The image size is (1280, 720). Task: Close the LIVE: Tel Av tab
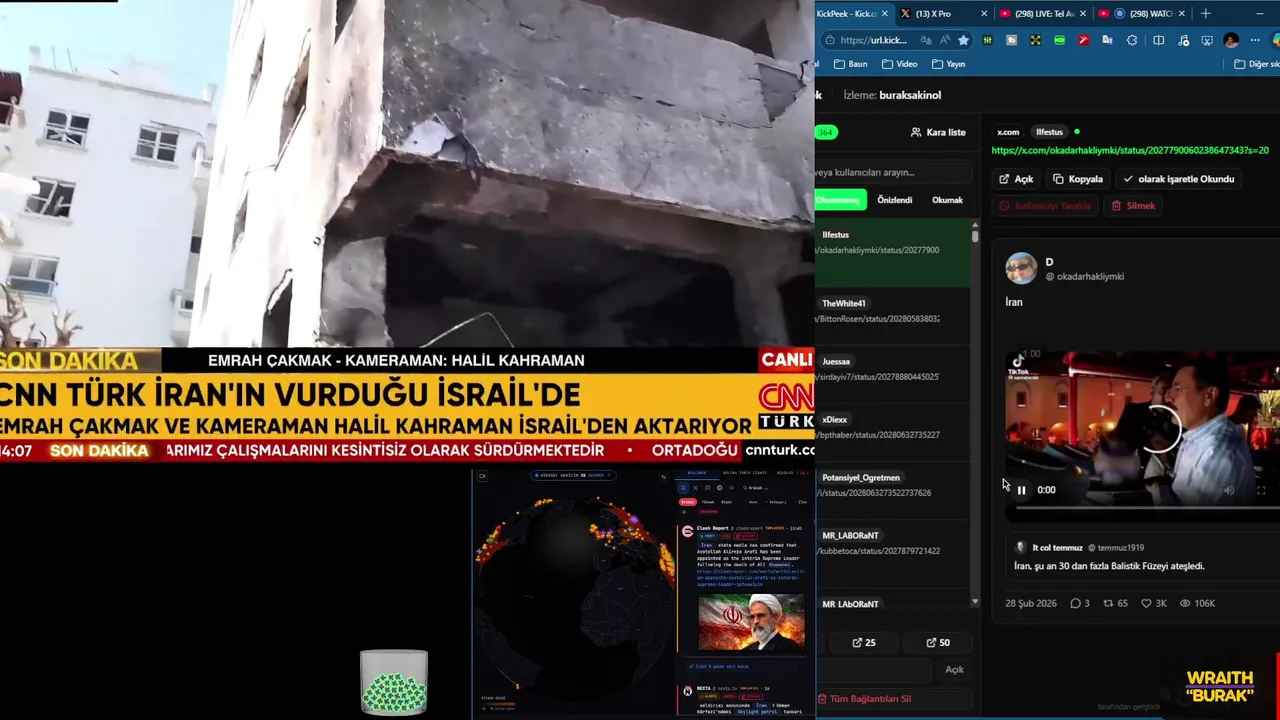pyautogui.click(x=1083, y=14)
